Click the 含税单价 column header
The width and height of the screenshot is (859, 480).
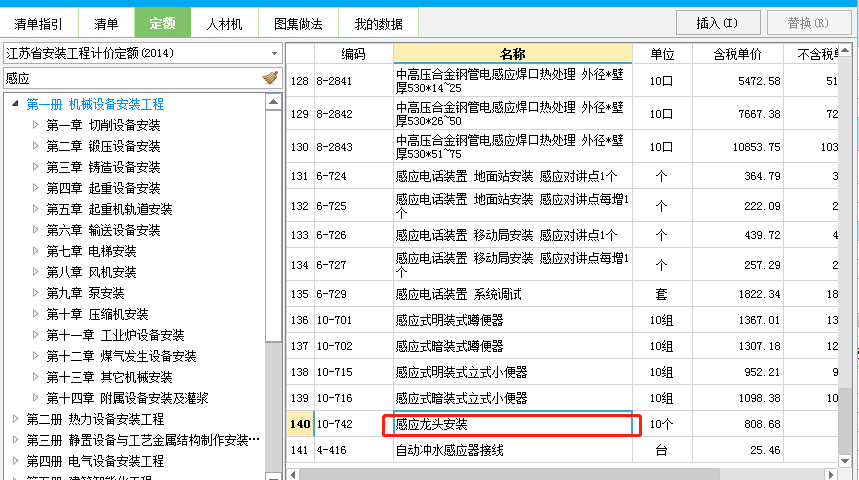737,54
